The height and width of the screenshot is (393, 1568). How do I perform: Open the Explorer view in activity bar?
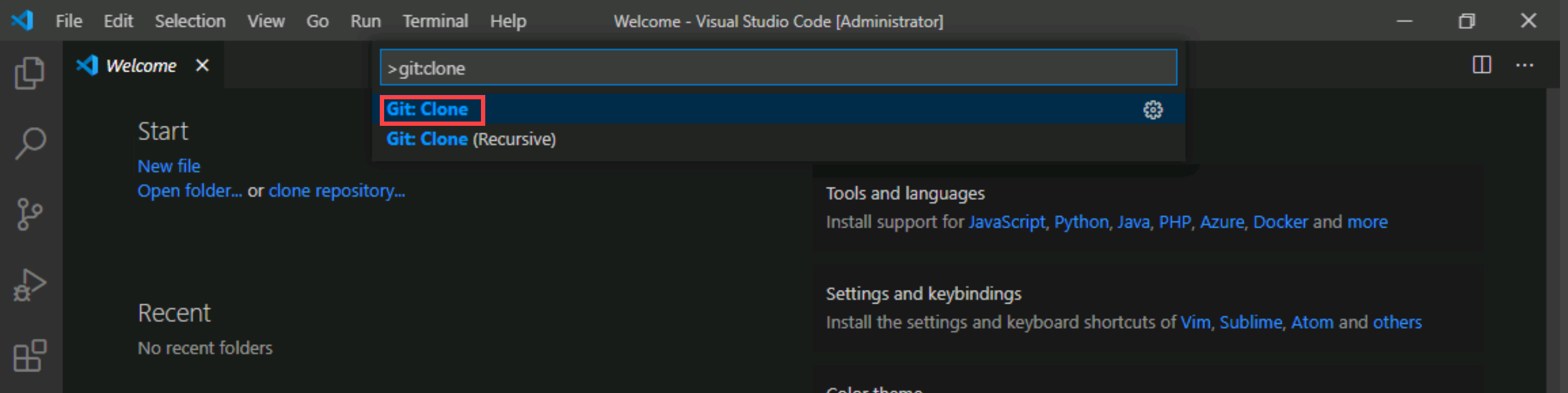point(30,73)
